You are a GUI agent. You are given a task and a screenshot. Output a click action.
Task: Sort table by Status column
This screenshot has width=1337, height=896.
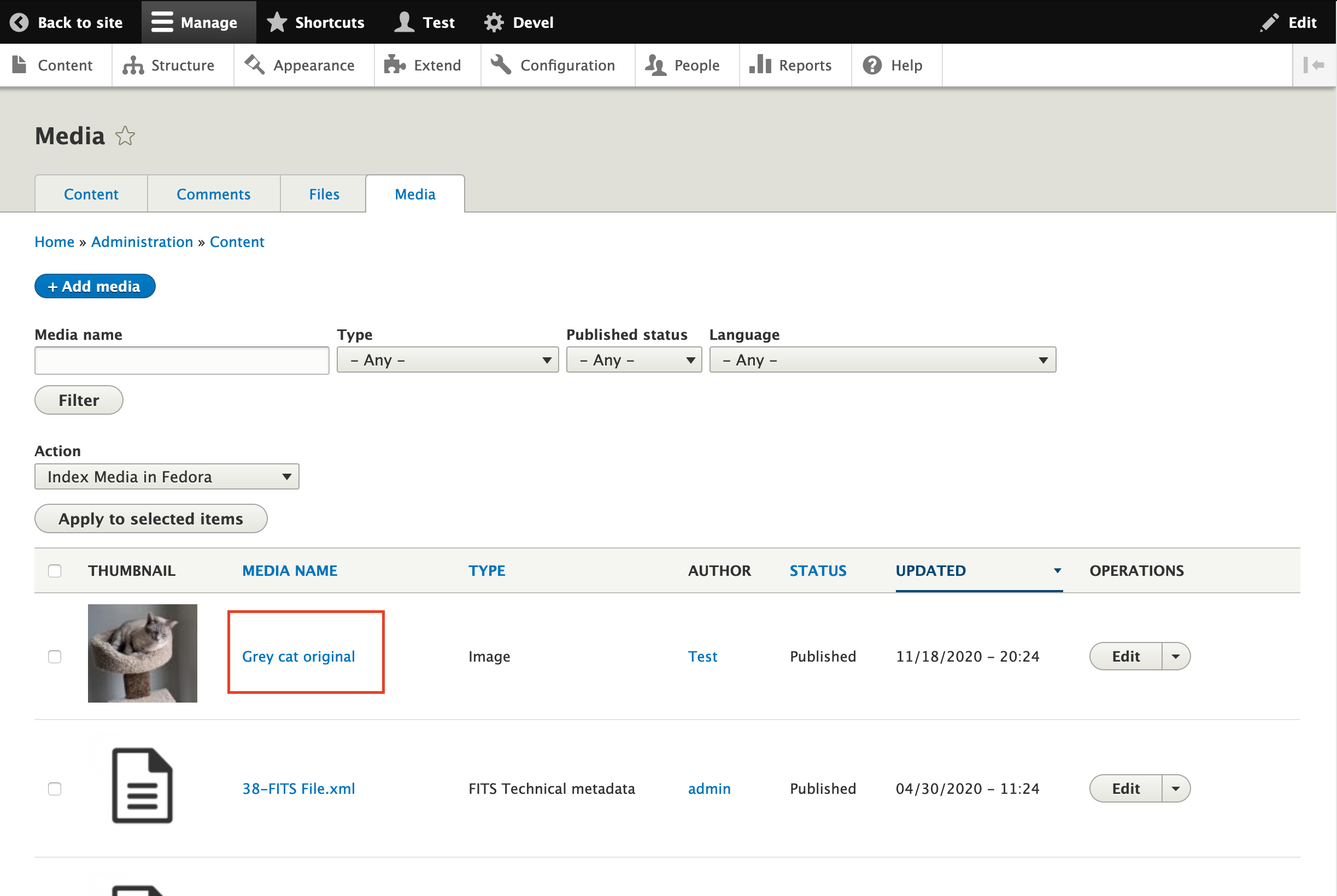click(818, 570)
